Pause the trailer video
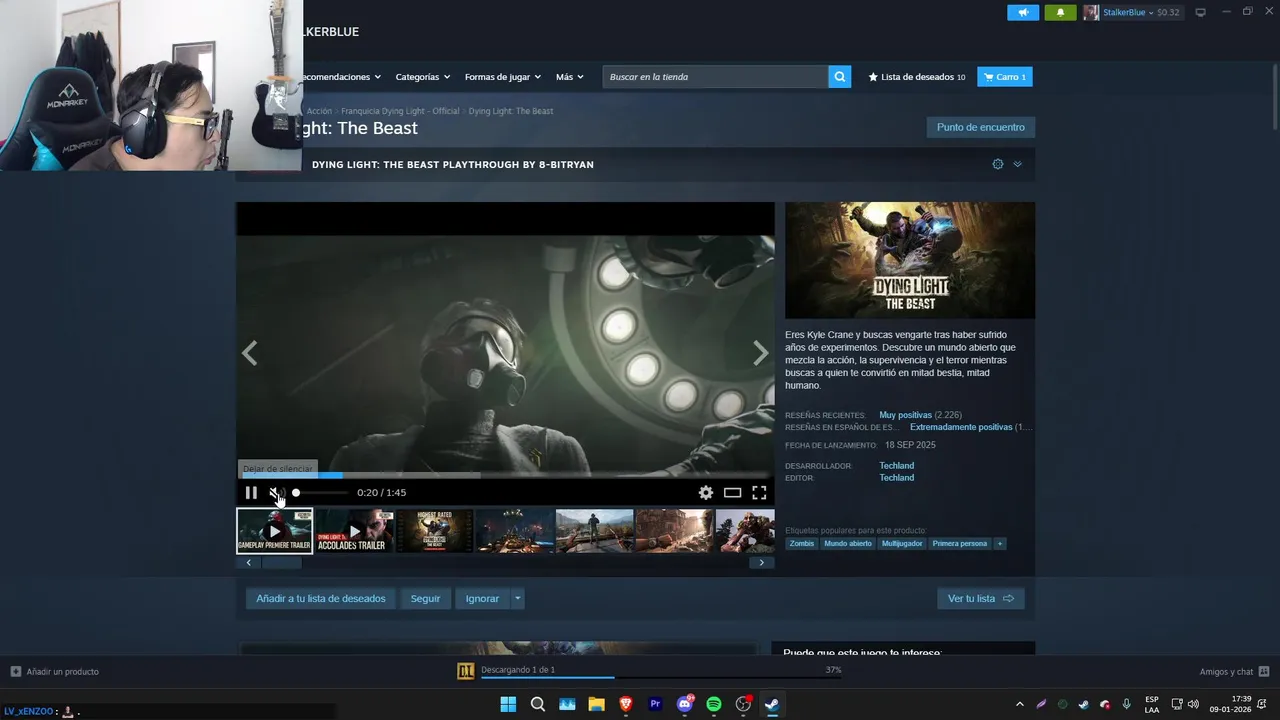 251,492
